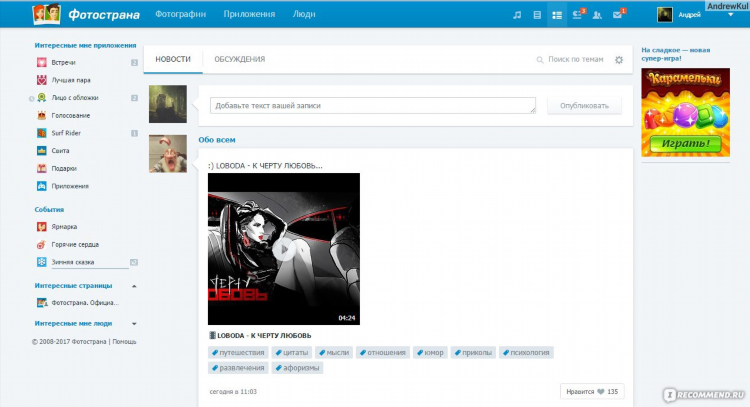Open the Surf Rider app icon
750x407 pixels.
click(x=42, y=133)
